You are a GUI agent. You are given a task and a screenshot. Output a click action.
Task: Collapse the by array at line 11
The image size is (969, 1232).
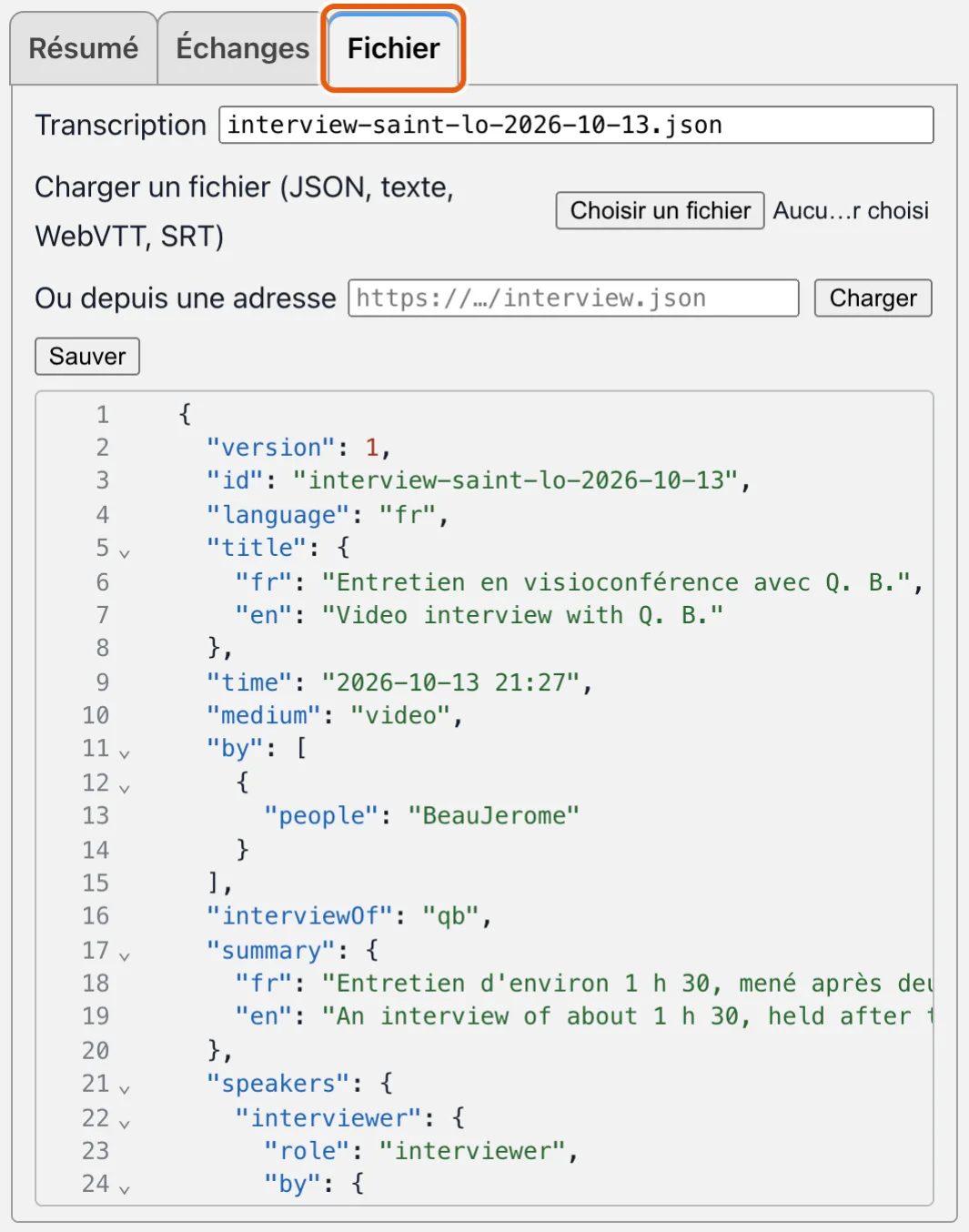(125, 753)
